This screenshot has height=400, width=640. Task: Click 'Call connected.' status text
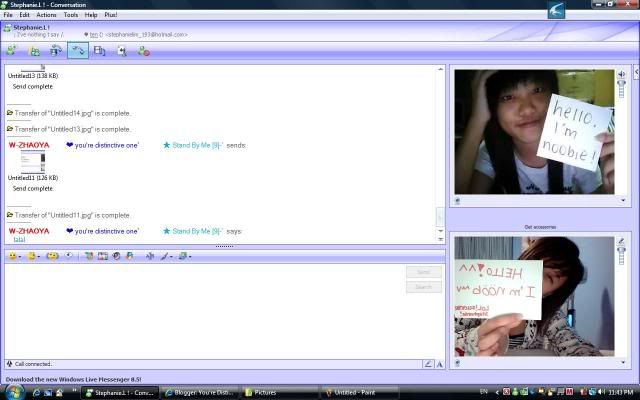coord(33,364)
